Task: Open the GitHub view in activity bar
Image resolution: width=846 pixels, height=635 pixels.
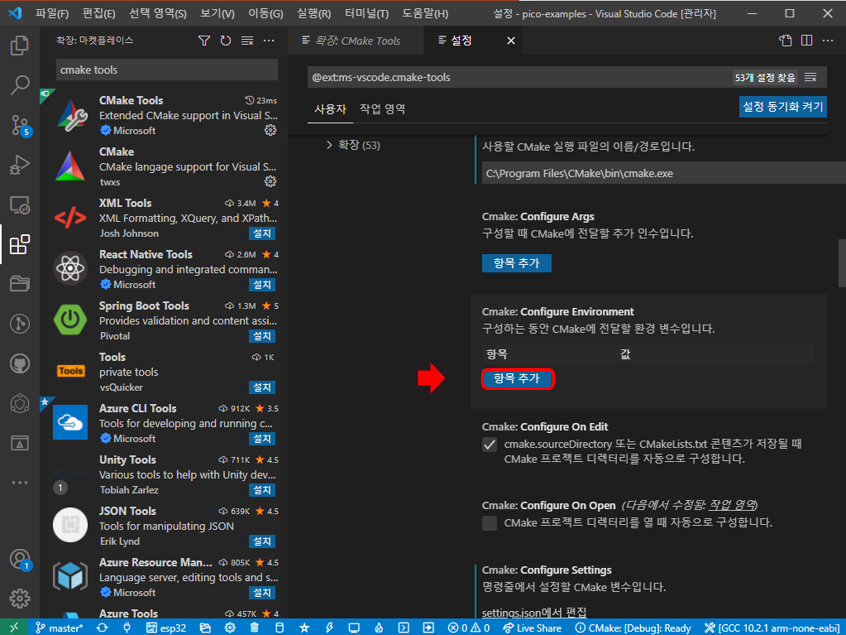Action: pos(19,364)
